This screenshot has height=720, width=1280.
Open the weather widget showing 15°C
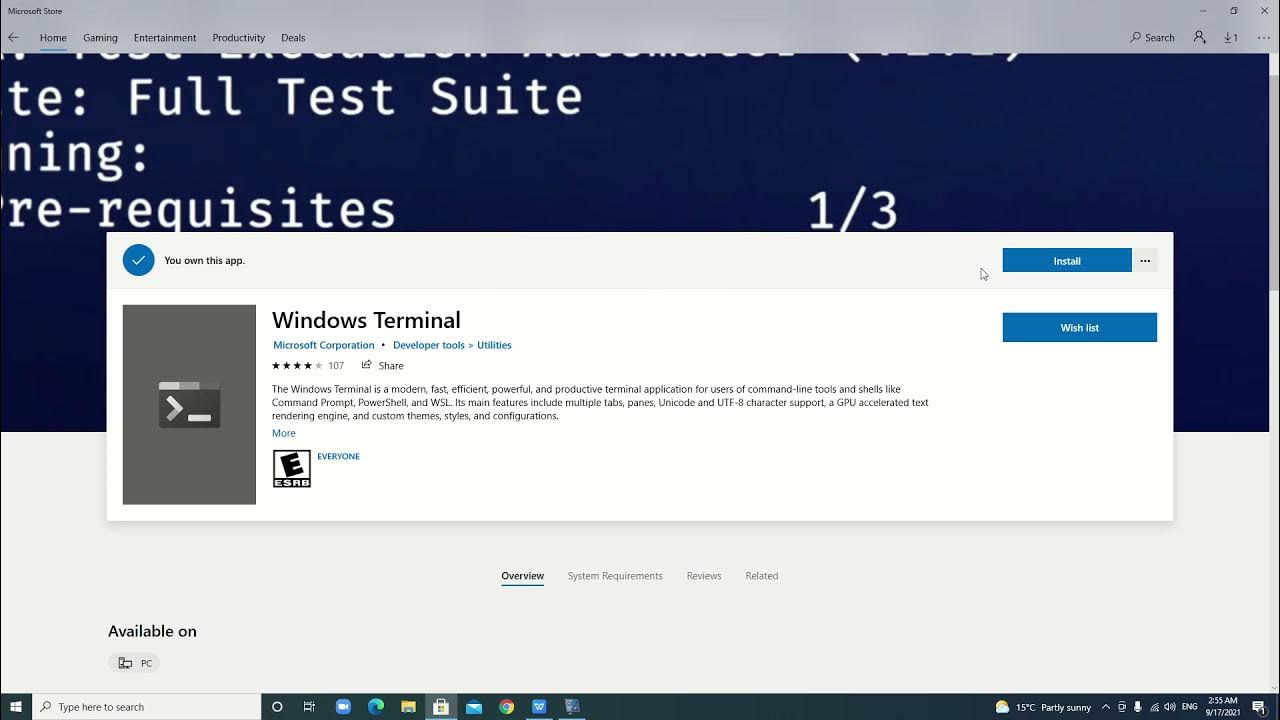(x=1043, y=707)
